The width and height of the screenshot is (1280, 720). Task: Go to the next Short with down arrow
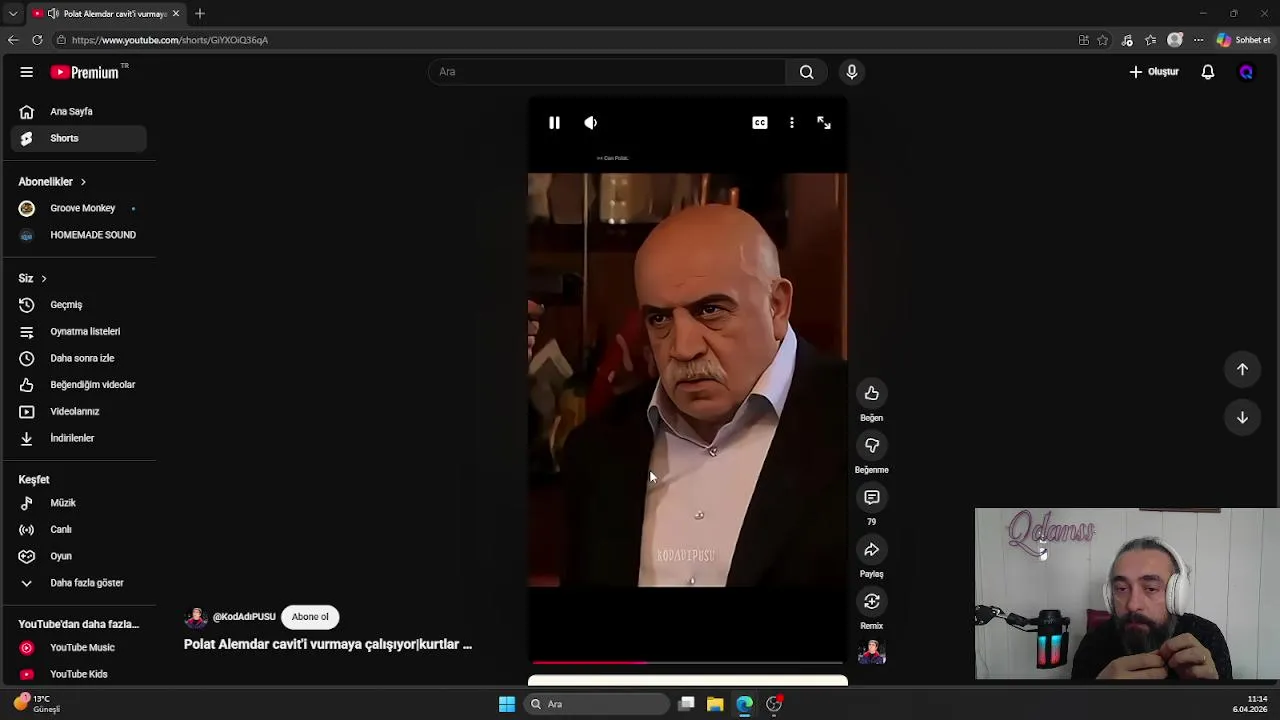click(x=1242, y=417)
